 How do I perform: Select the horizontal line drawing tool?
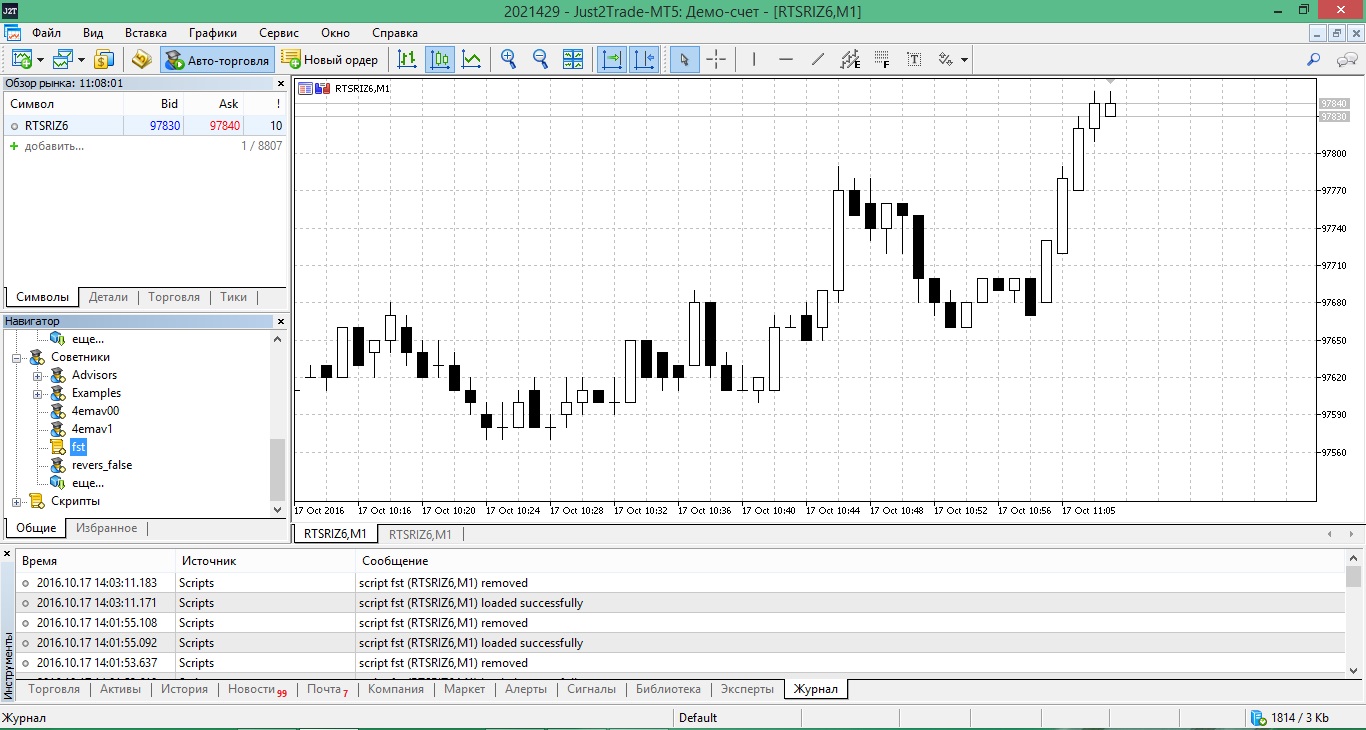pos(786,59)
